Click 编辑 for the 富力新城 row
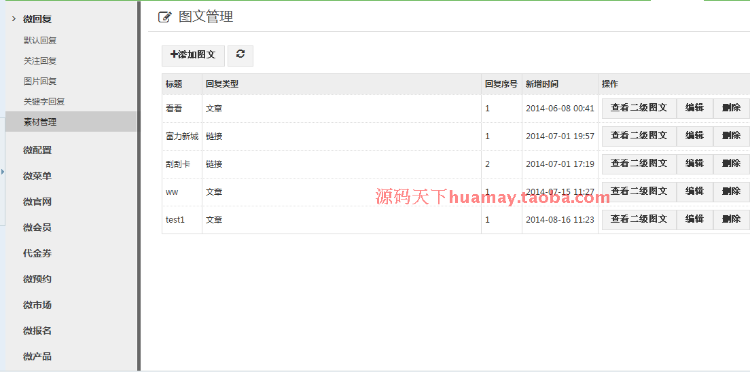This screenshot has height=372, width=750. pos(695,136)
